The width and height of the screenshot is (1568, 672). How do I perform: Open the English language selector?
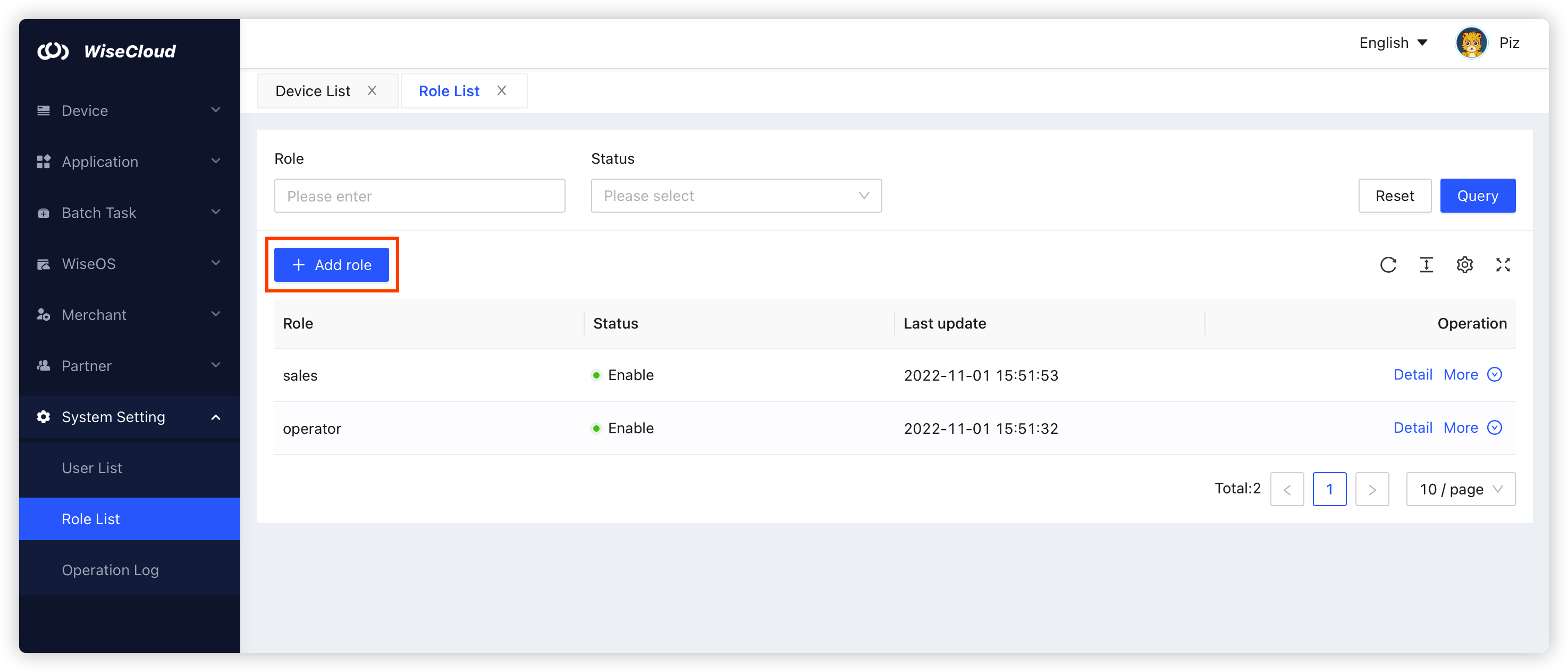[x=1393, y=43]
